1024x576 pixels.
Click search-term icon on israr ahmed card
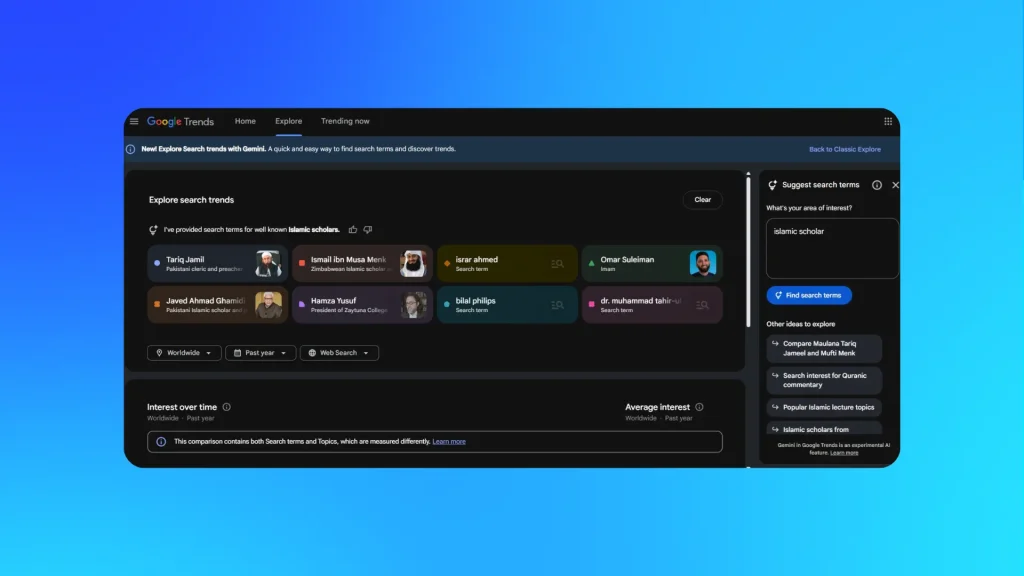557,264
